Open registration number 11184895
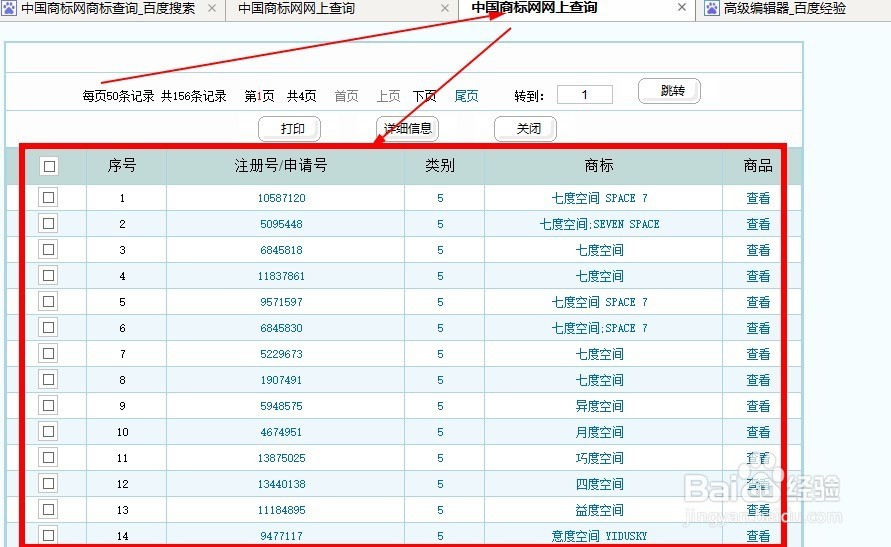 281,510
